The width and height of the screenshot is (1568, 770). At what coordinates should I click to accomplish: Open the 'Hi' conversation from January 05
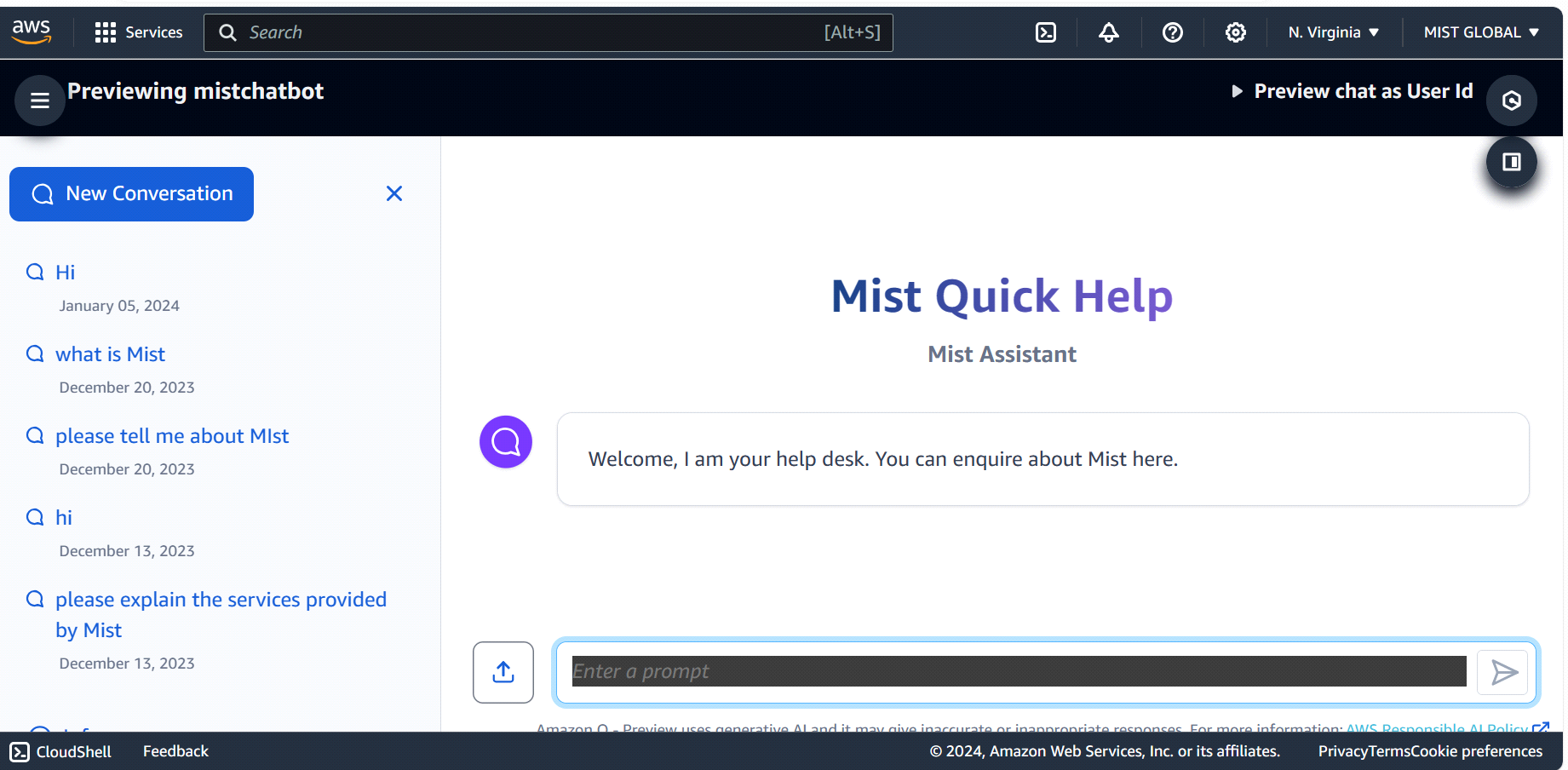(x=66, y=273)
